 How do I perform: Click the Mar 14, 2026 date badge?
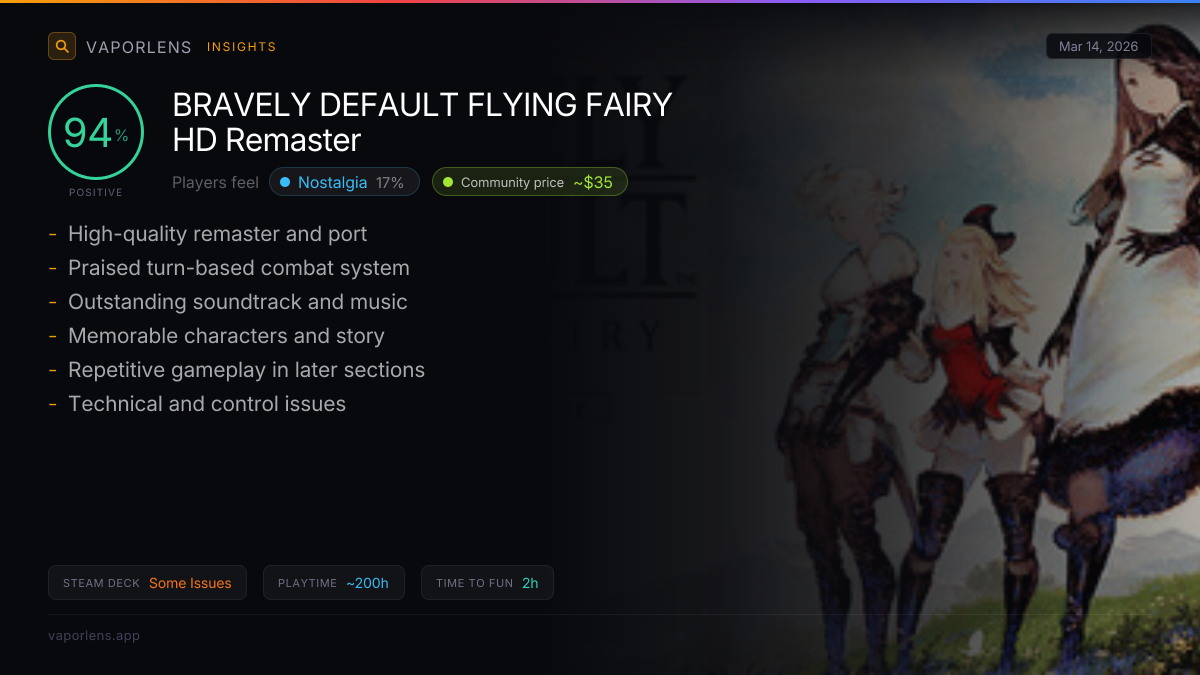pyautogui.click(x=1098, y=47)
